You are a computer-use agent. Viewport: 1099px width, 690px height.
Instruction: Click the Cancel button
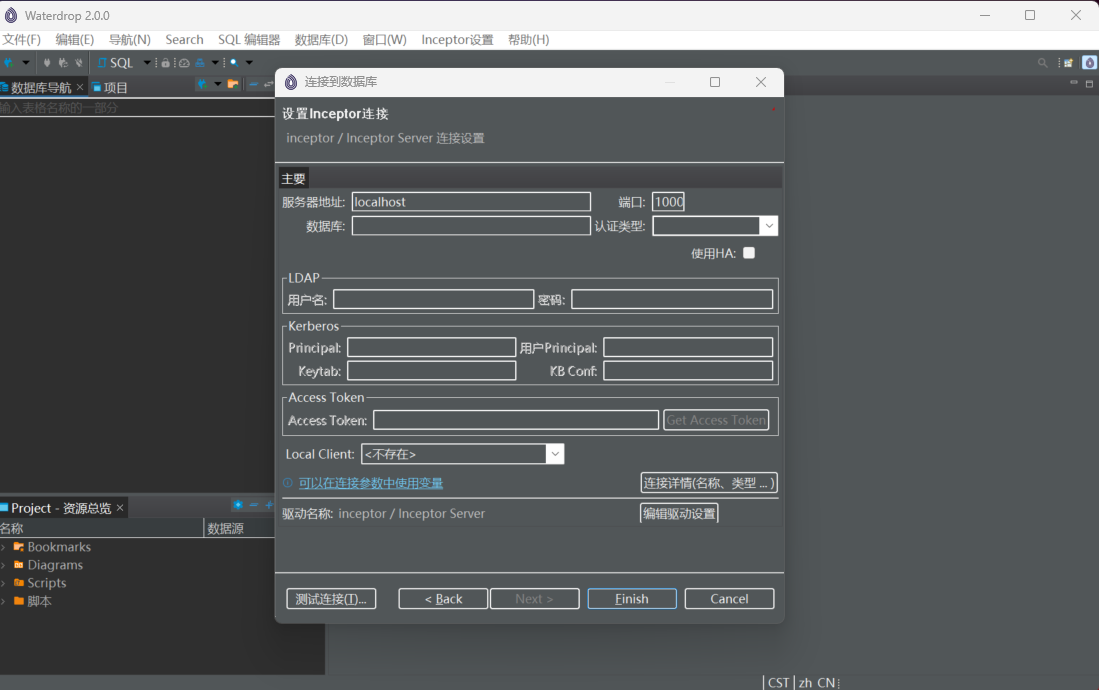tap(729, 599)
